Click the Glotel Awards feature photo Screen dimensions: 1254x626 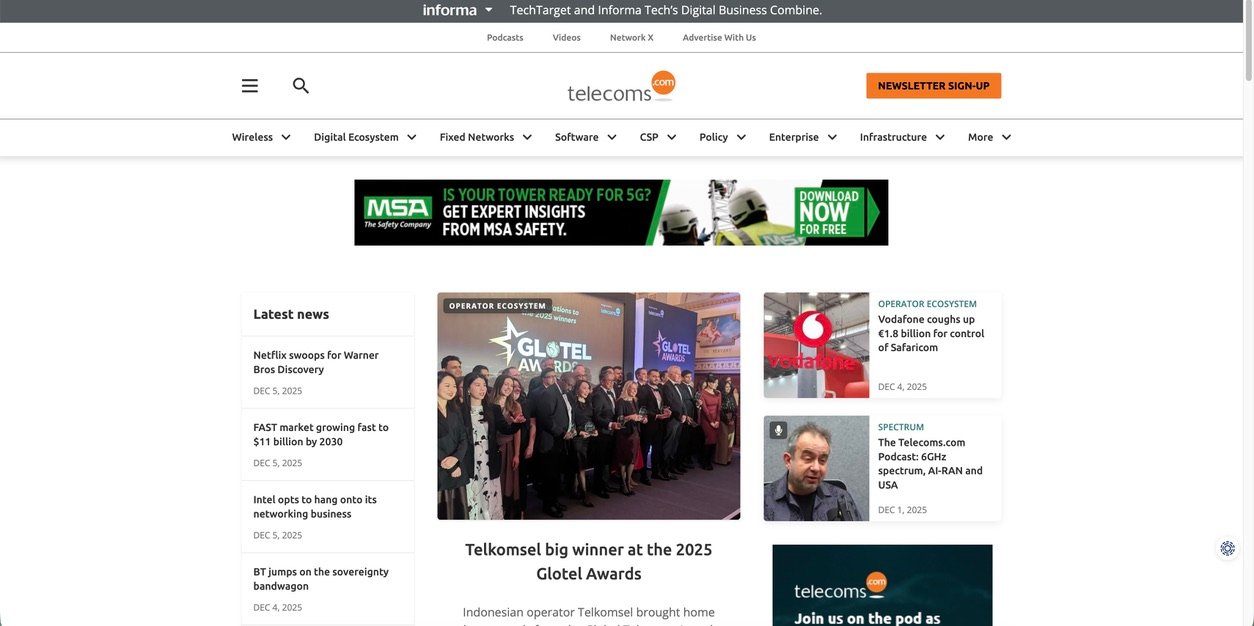[x=589, y=406]
